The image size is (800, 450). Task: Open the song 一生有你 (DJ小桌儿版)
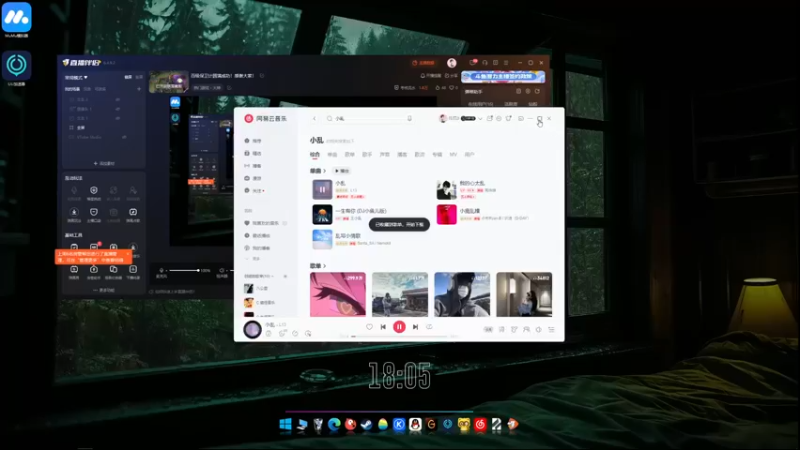click(361, 211)
